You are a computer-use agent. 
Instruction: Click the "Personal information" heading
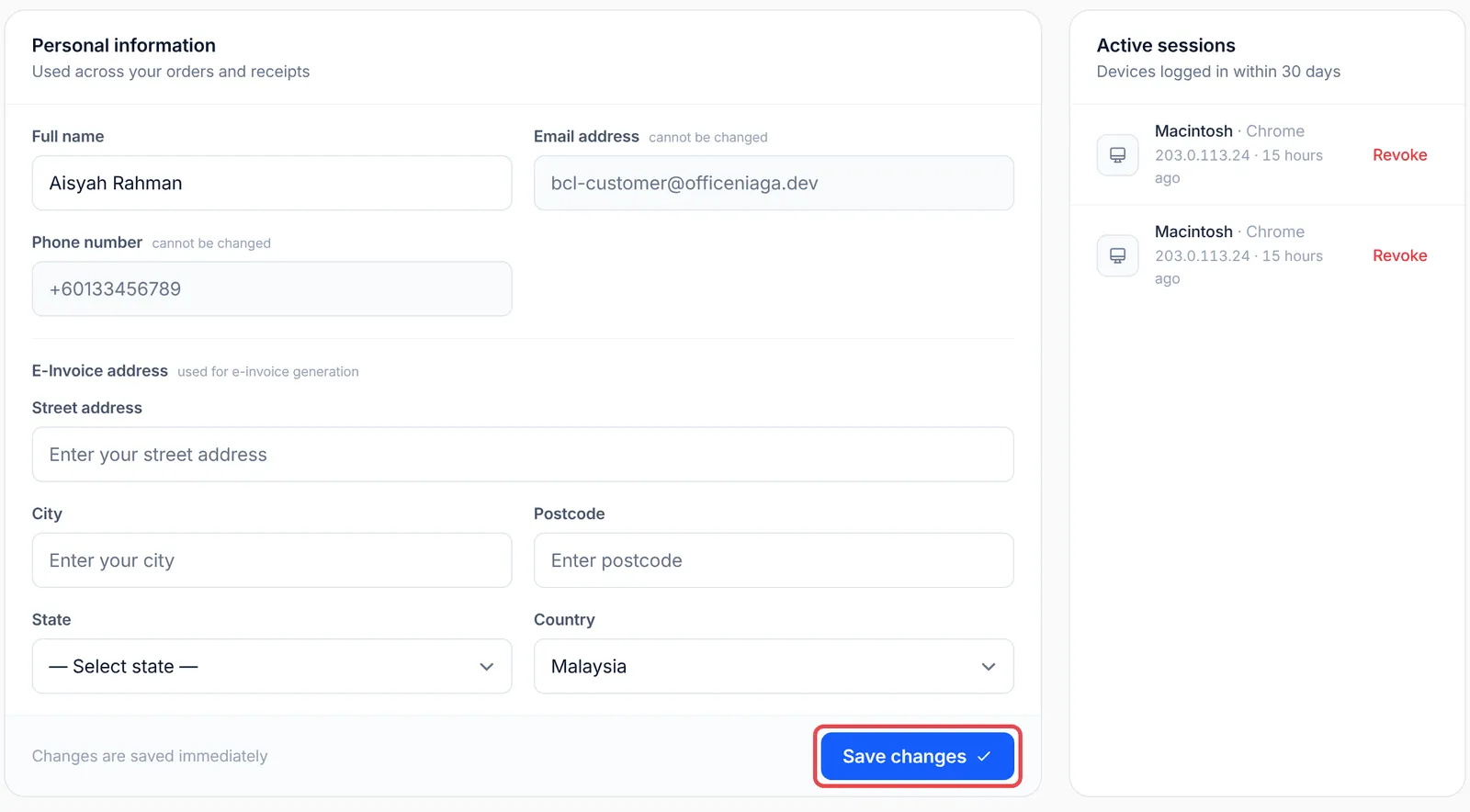pos(124,45)
